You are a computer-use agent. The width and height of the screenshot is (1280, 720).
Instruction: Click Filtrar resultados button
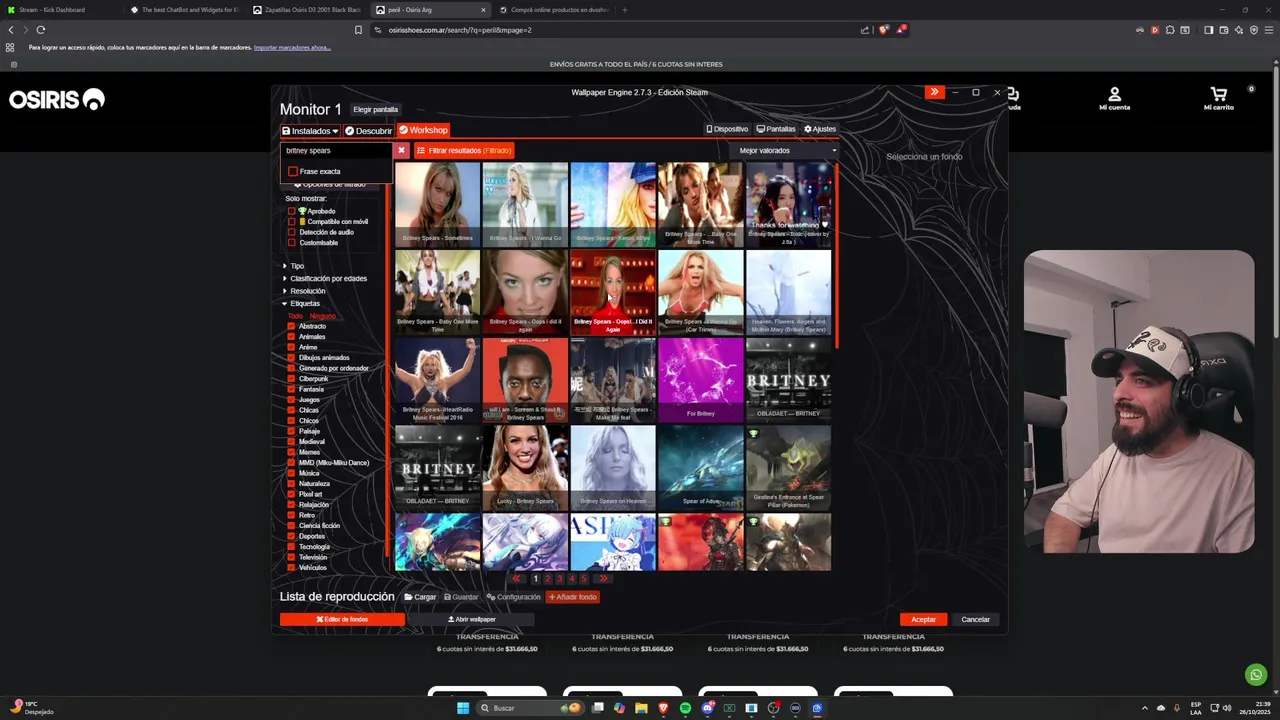pyautogui.click(x=464, y=150)
